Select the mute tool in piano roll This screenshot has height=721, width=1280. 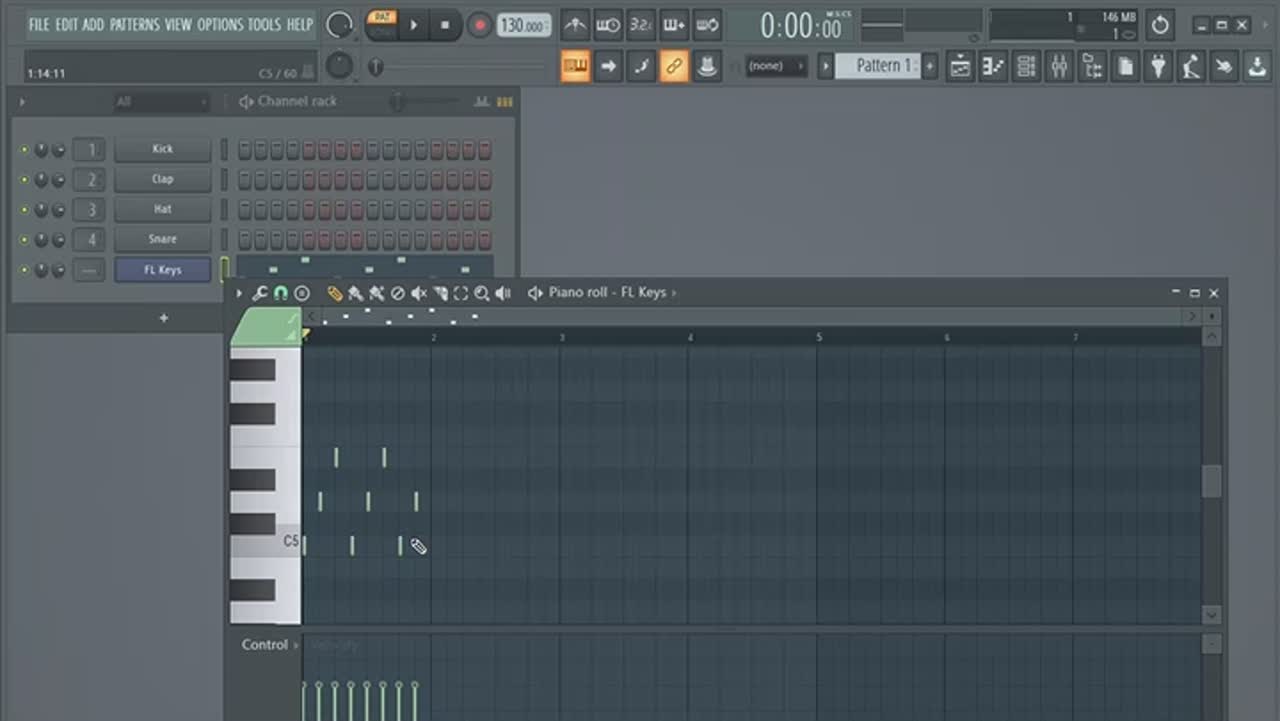419,293
